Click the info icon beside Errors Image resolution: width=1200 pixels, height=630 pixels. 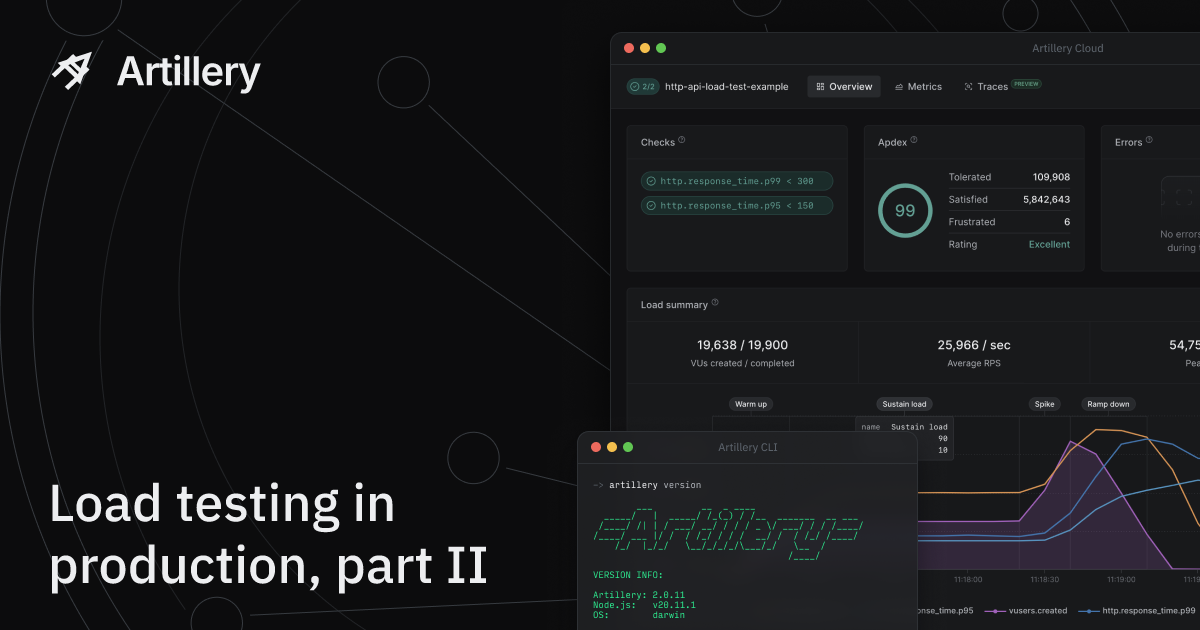[x=1149, y=141]
